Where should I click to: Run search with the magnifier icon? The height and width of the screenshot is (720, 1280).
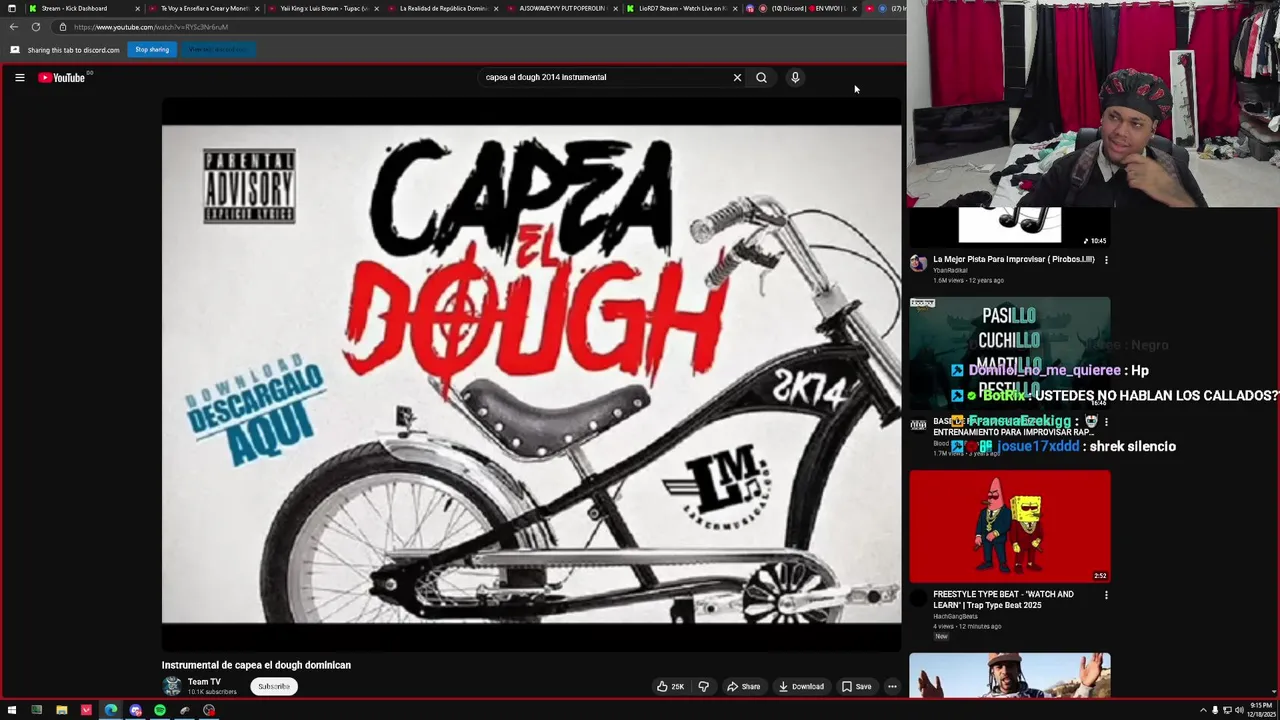pyautogui.click(x=761, y=77)
